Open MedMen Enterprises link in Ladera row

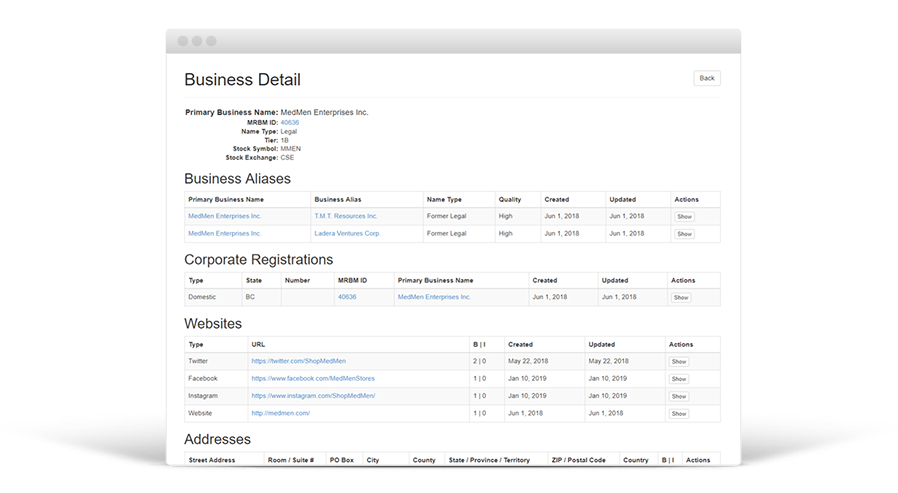tap(224, 234)
